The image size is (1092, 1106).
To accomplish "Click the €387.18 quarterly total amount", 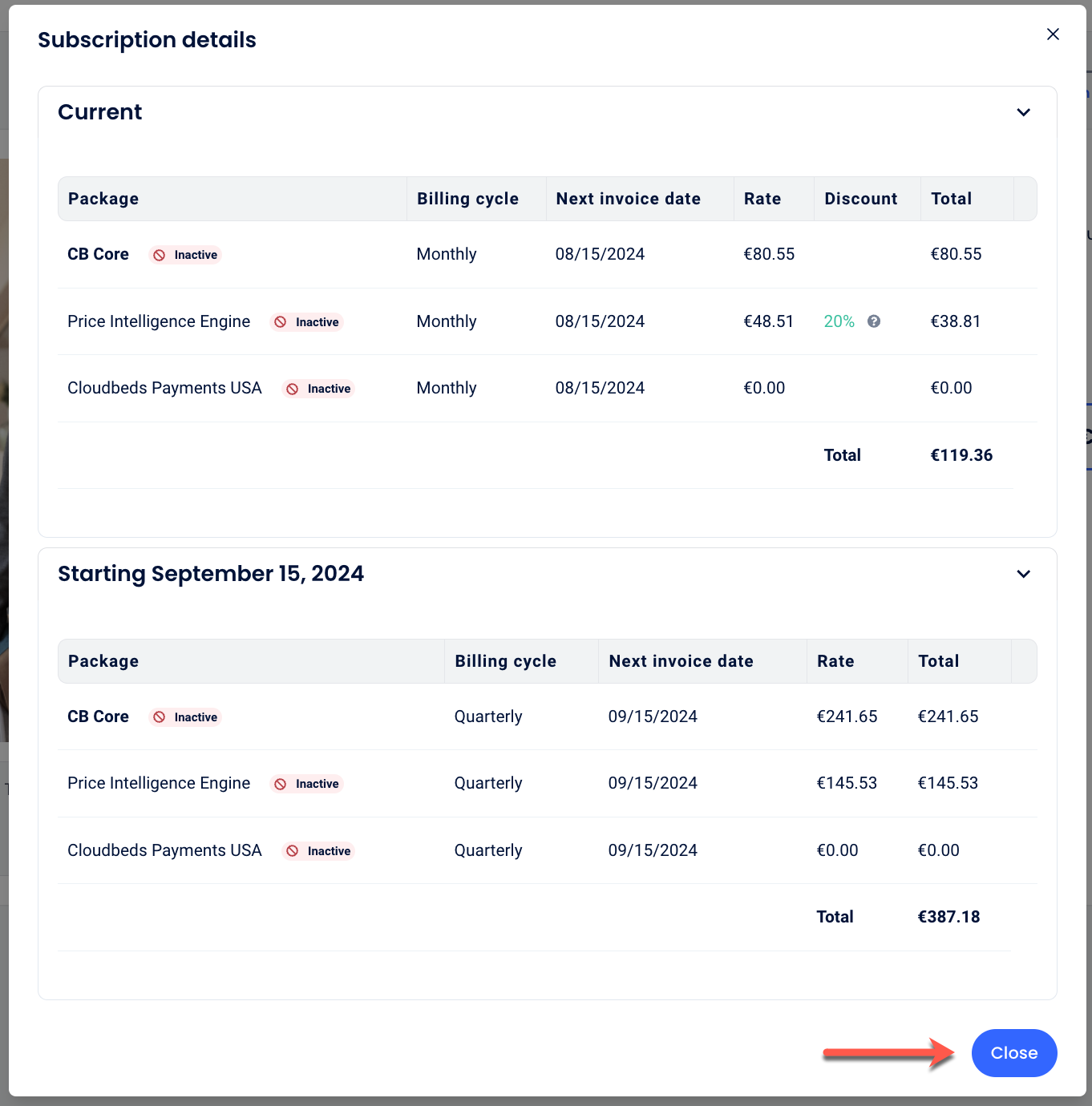I will coord(948,917).
